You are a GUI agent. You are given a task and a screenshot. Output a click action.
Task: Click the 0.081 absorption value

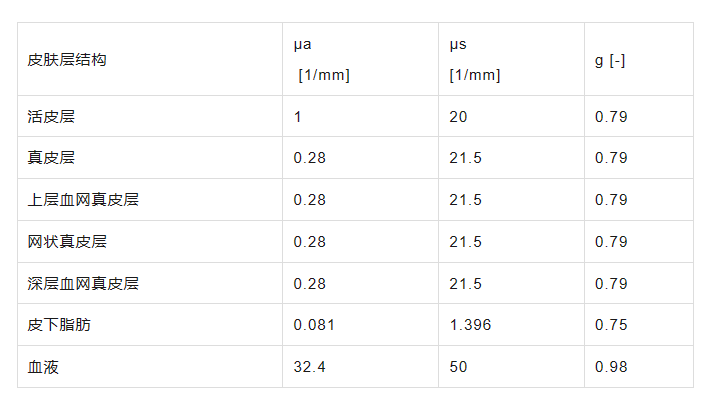[x=314, y=325]
